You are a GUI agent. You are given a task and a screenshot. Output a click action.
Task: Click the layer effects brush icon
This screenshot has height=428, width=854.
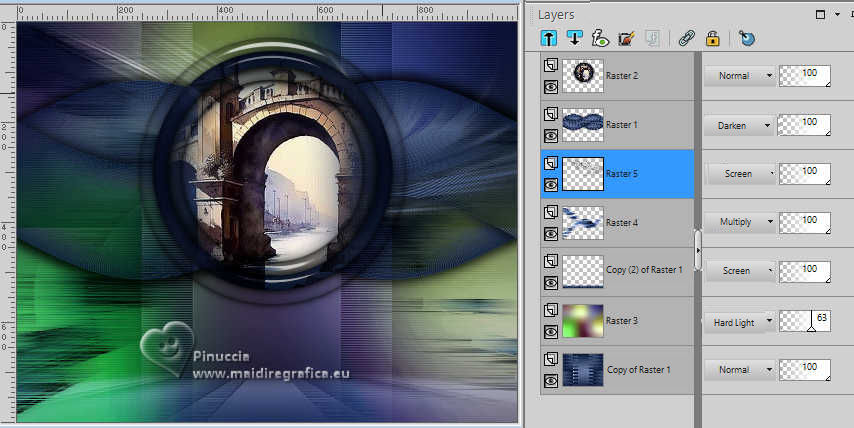pos(747,38)
